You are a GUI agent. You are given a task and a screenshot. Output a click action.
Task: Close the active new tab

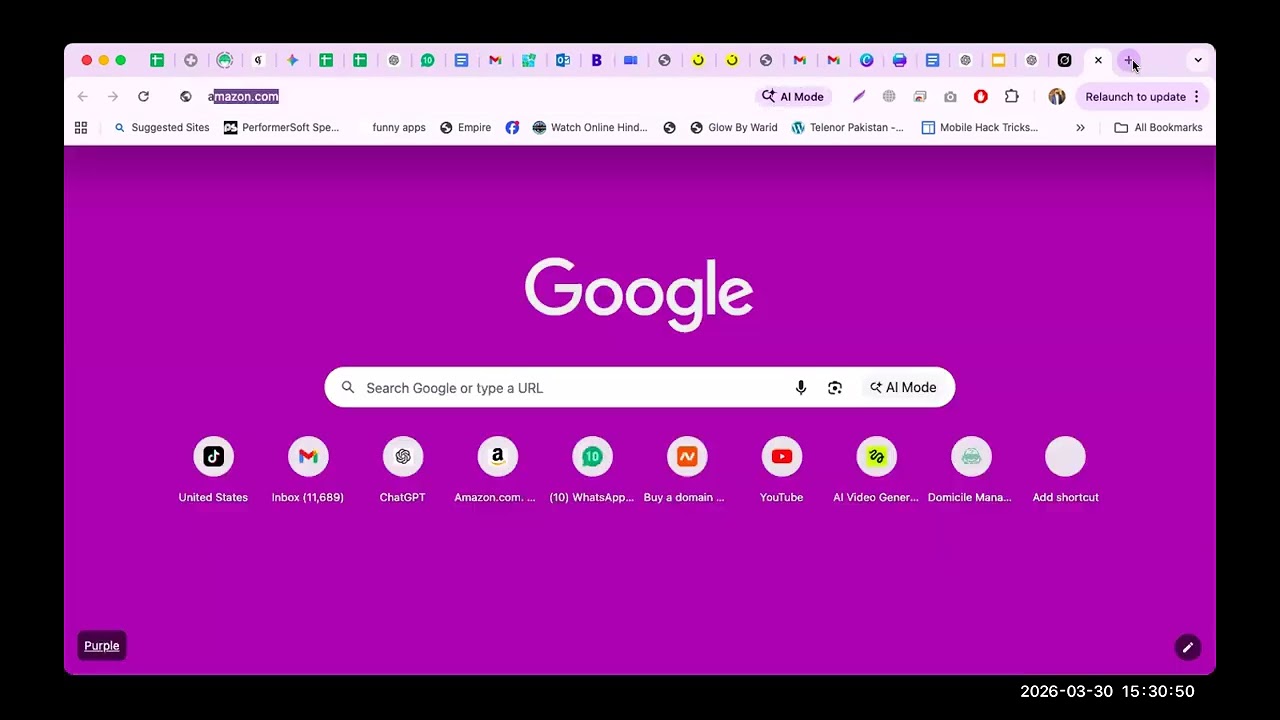(1098, 60)
